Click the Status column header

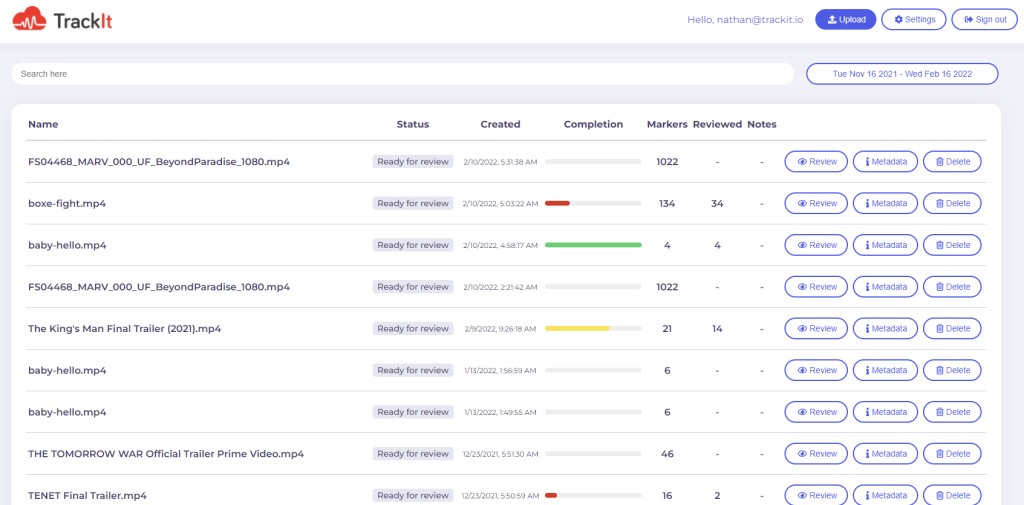413,124
